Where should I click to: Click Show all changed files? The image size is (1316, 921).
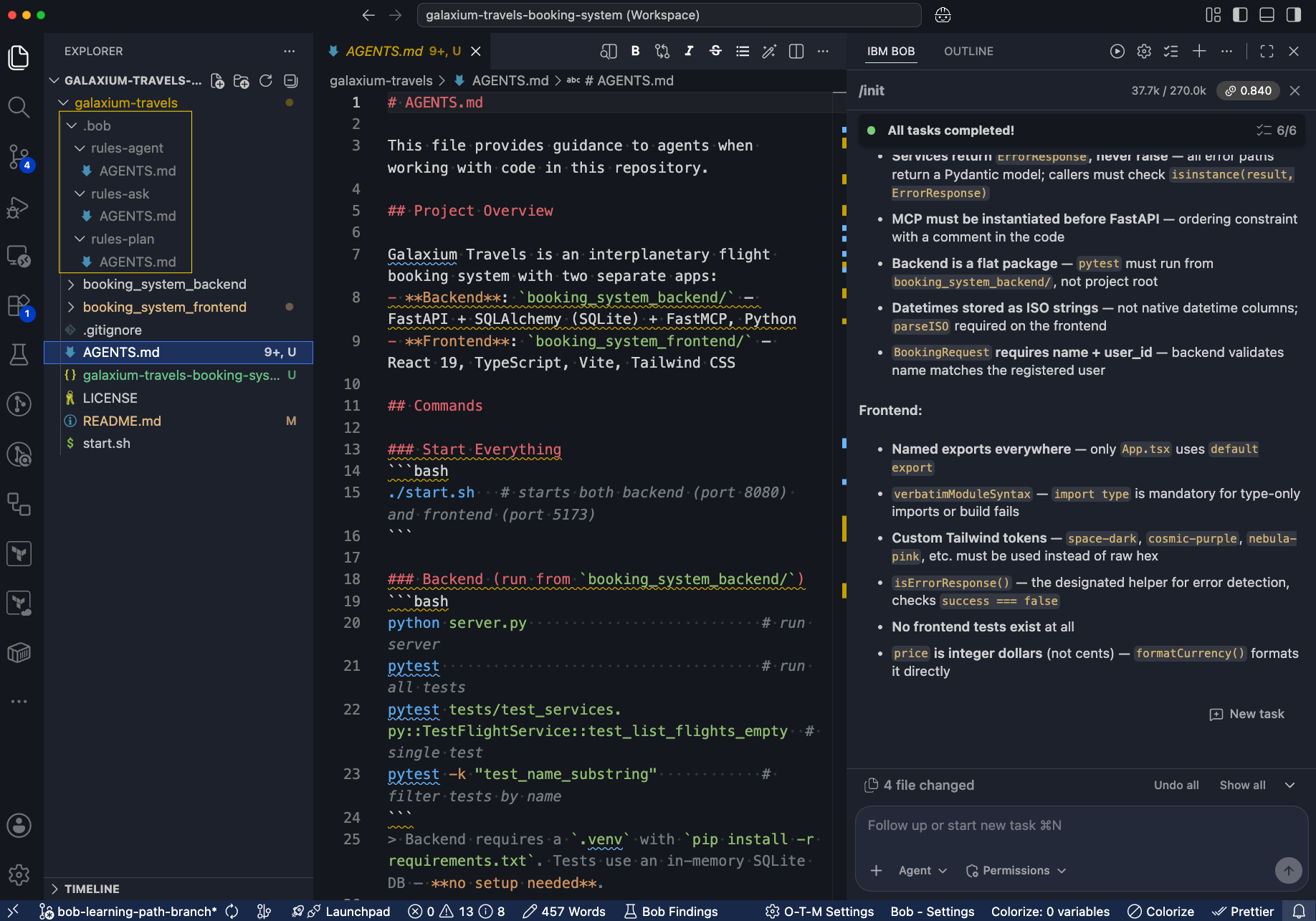pyautogui.click(x=1243, y=785)
